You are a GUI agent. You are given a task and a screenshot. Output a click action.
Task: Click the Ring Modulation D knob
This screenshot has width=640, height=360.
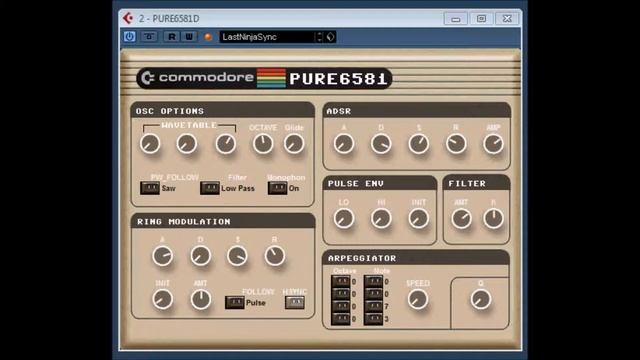(x=200, y=256)
